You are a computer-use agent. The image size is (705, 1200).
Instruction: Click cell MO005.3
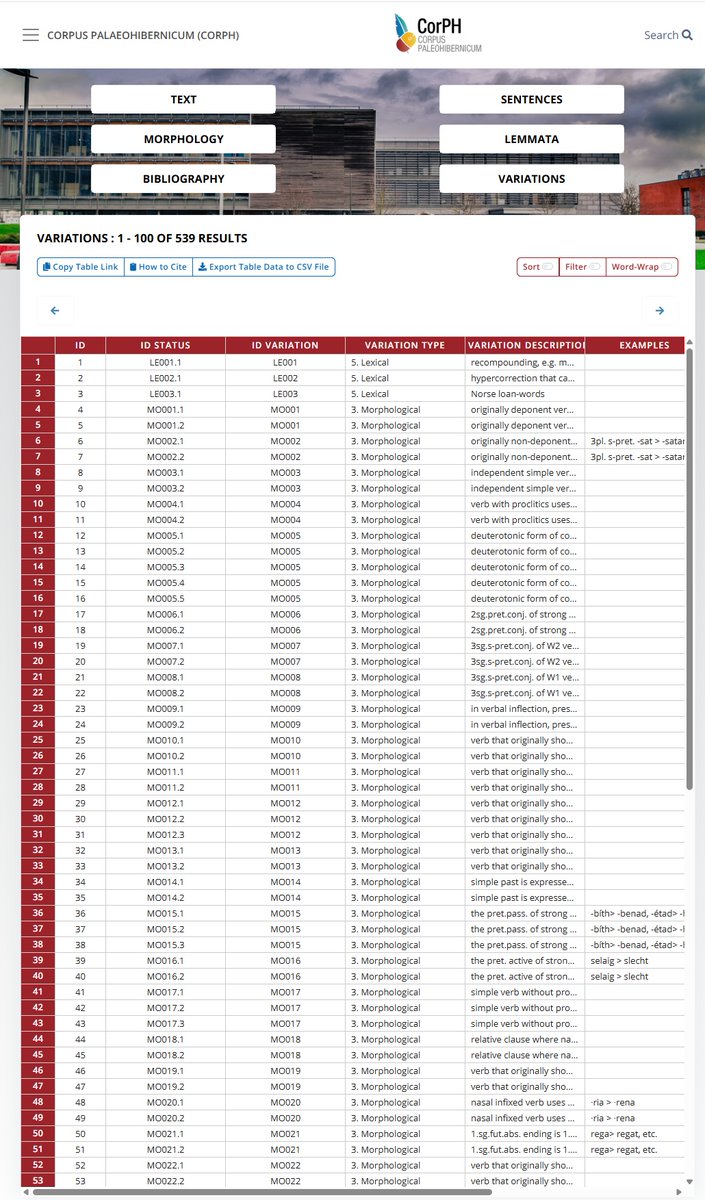pyautogui.click(x=165, y=567)
